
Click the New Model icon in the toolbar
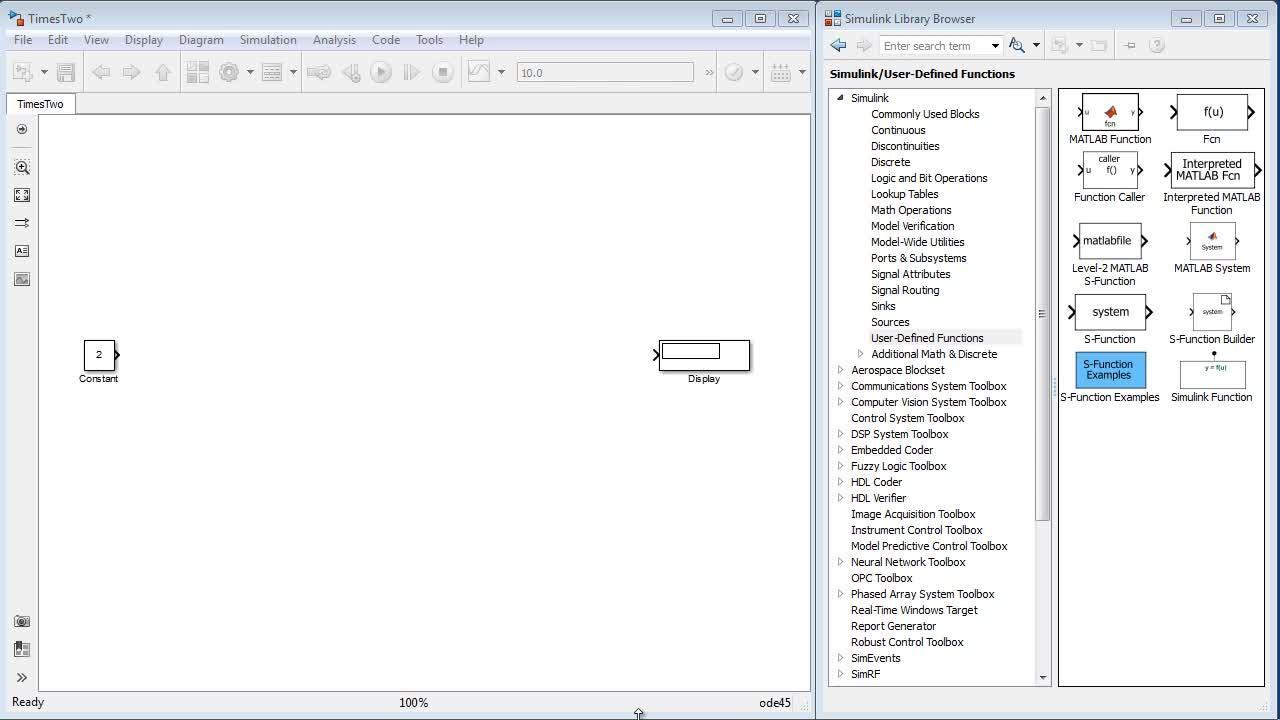click(x=23, y=72)
